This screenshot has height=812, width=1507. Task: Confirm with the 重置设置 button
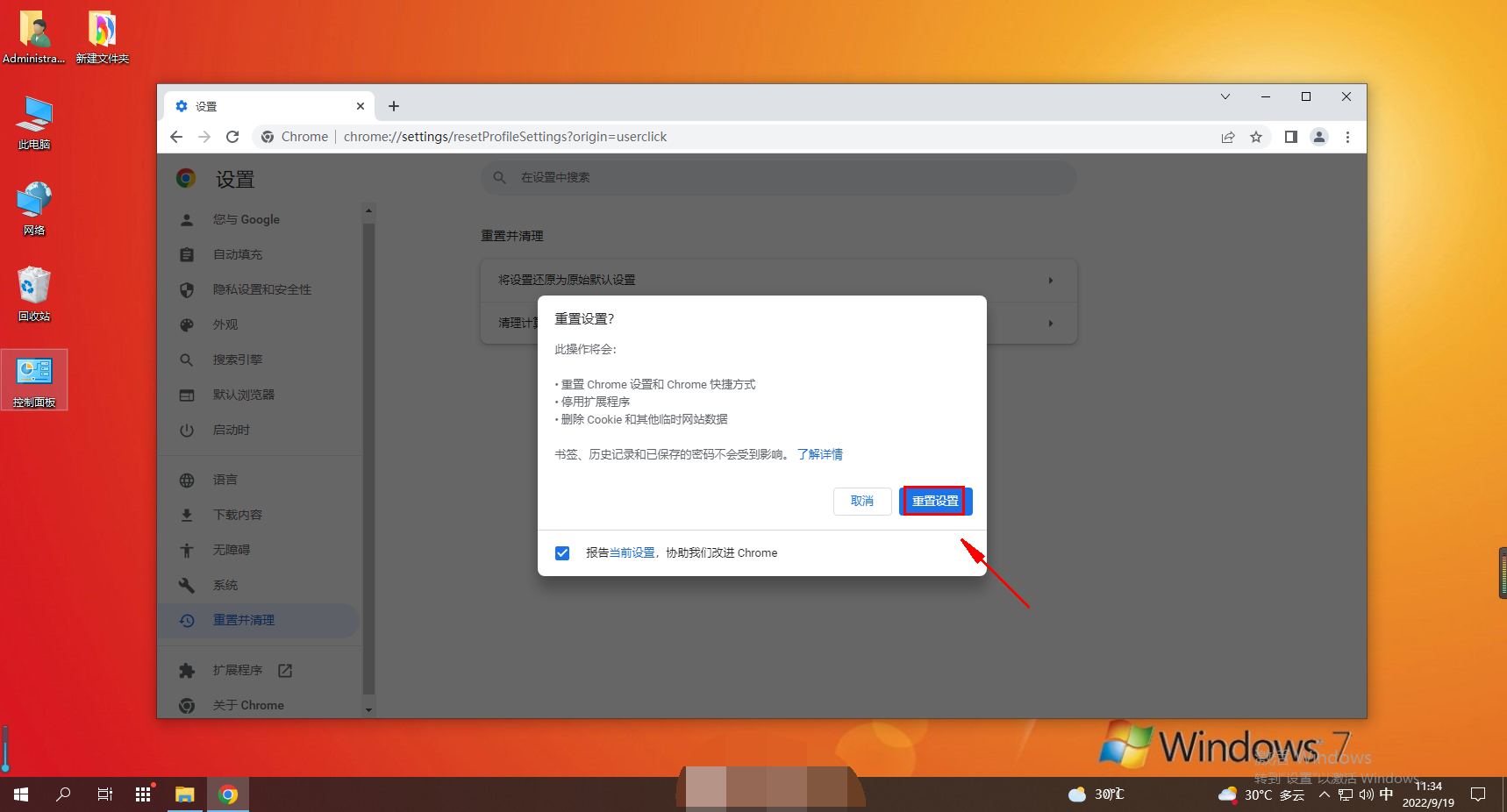(x=935, y=501)
